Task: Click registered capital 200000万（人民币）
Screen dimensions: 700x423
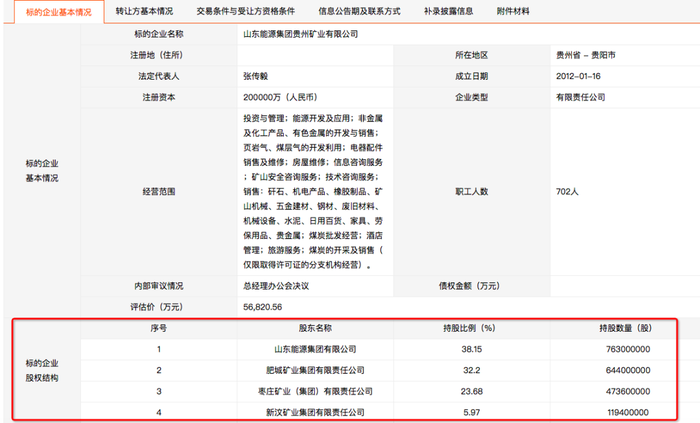Action: coord(280,97)
